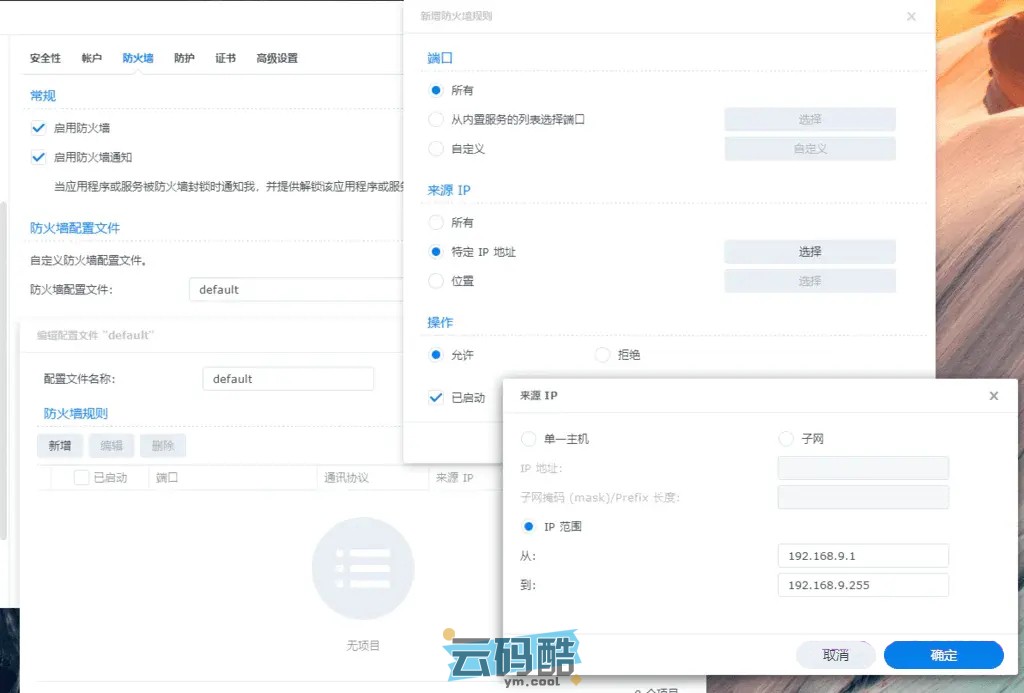Go to the 证书 tab

[225, 58]
